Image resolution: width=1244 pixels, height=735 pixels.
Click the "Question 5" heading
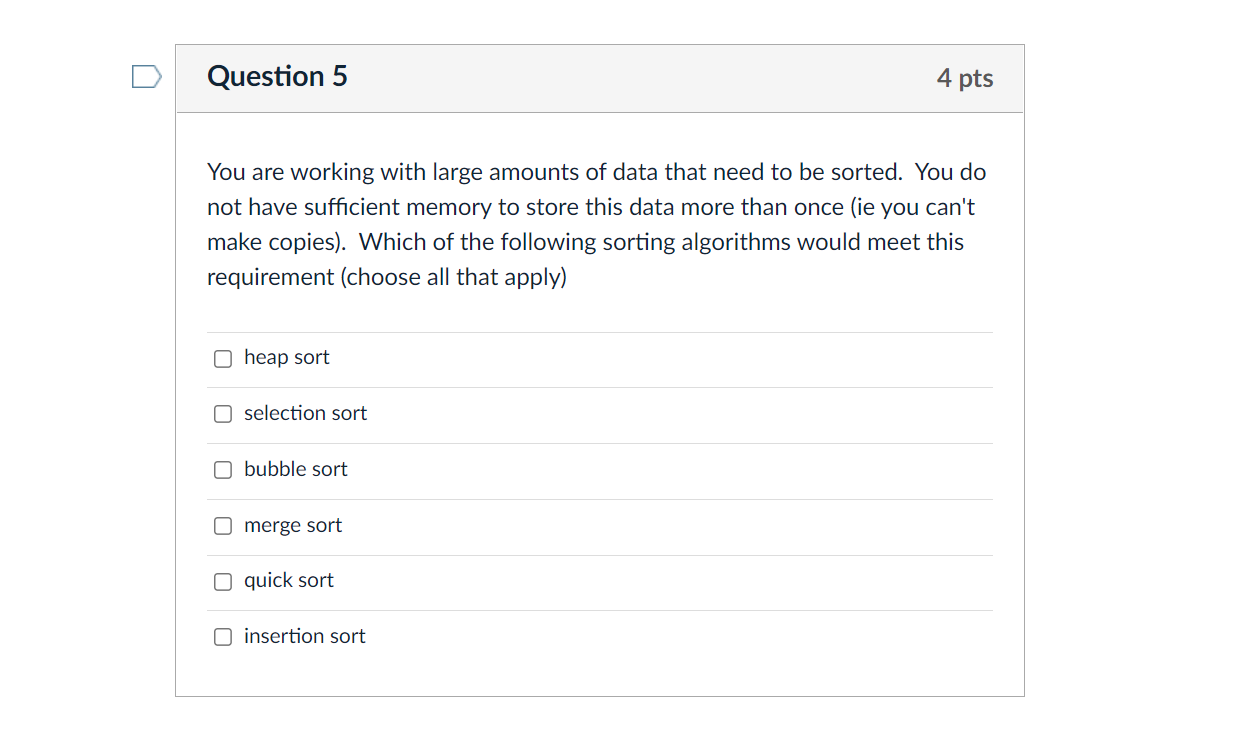click(277, 77)
